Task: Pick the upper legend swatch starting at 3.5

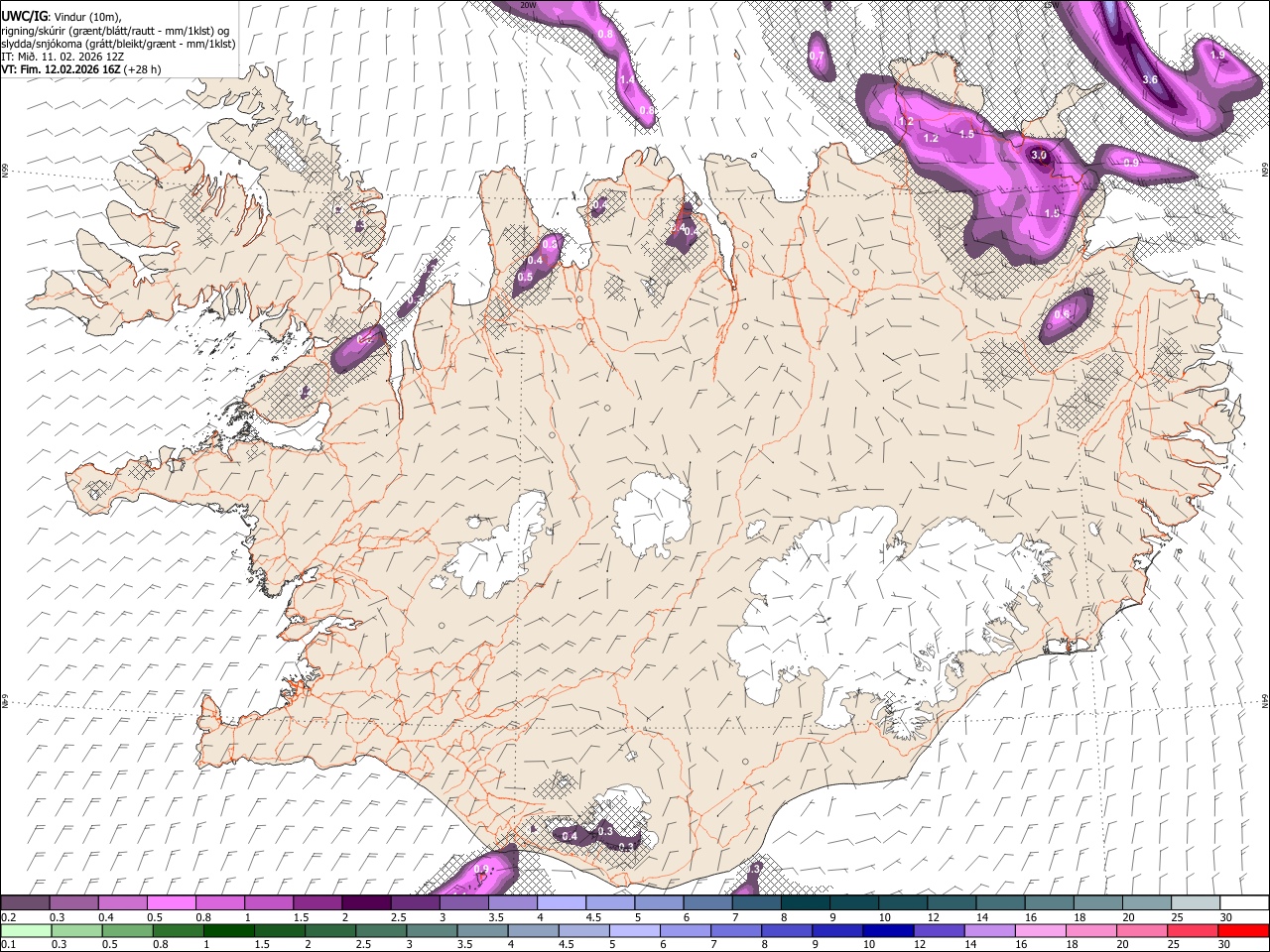Action: coord(512,903)
